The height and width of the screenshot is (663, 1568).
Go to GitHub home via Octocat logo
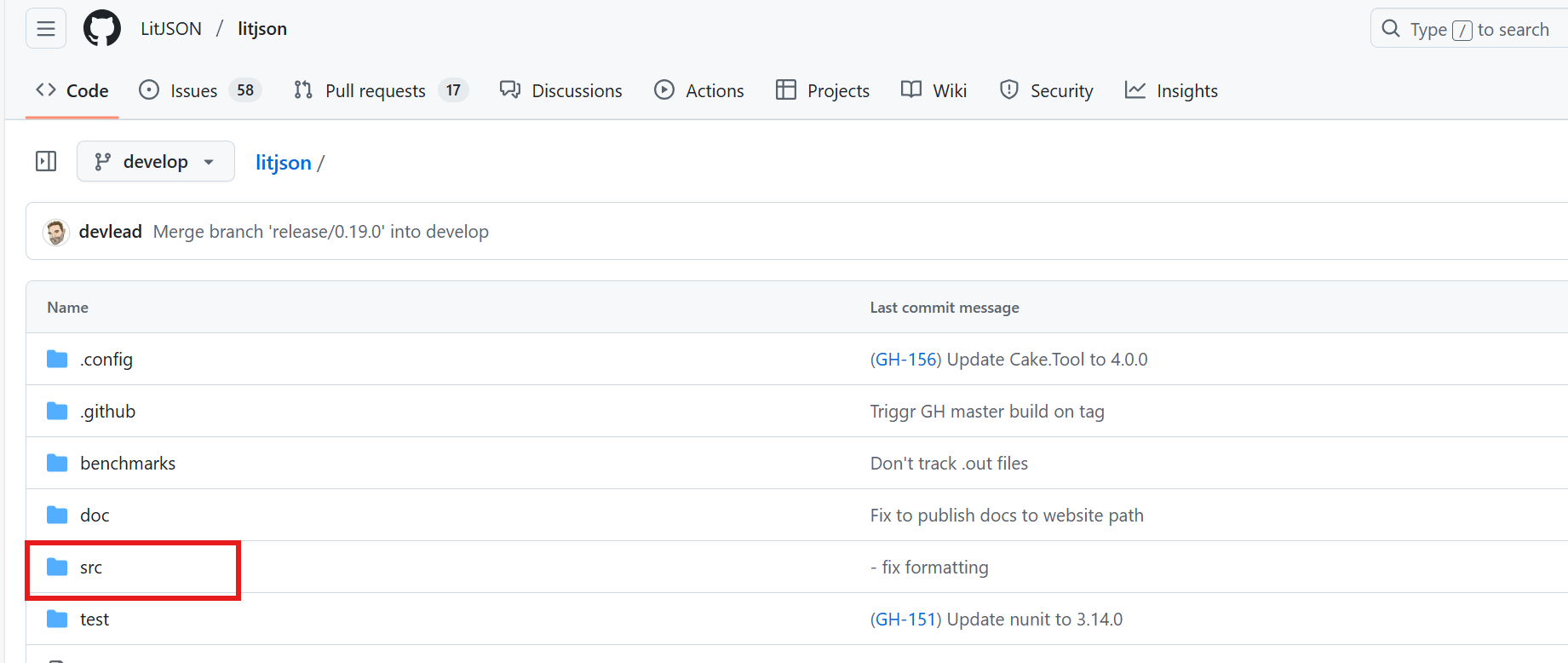[x=102, y=29]
